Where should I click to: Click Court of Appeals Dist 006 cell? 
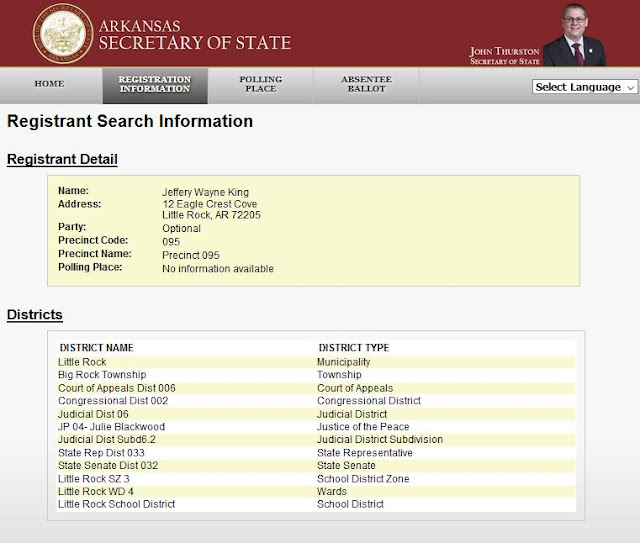pyautogui.click(x=117, y=388)
